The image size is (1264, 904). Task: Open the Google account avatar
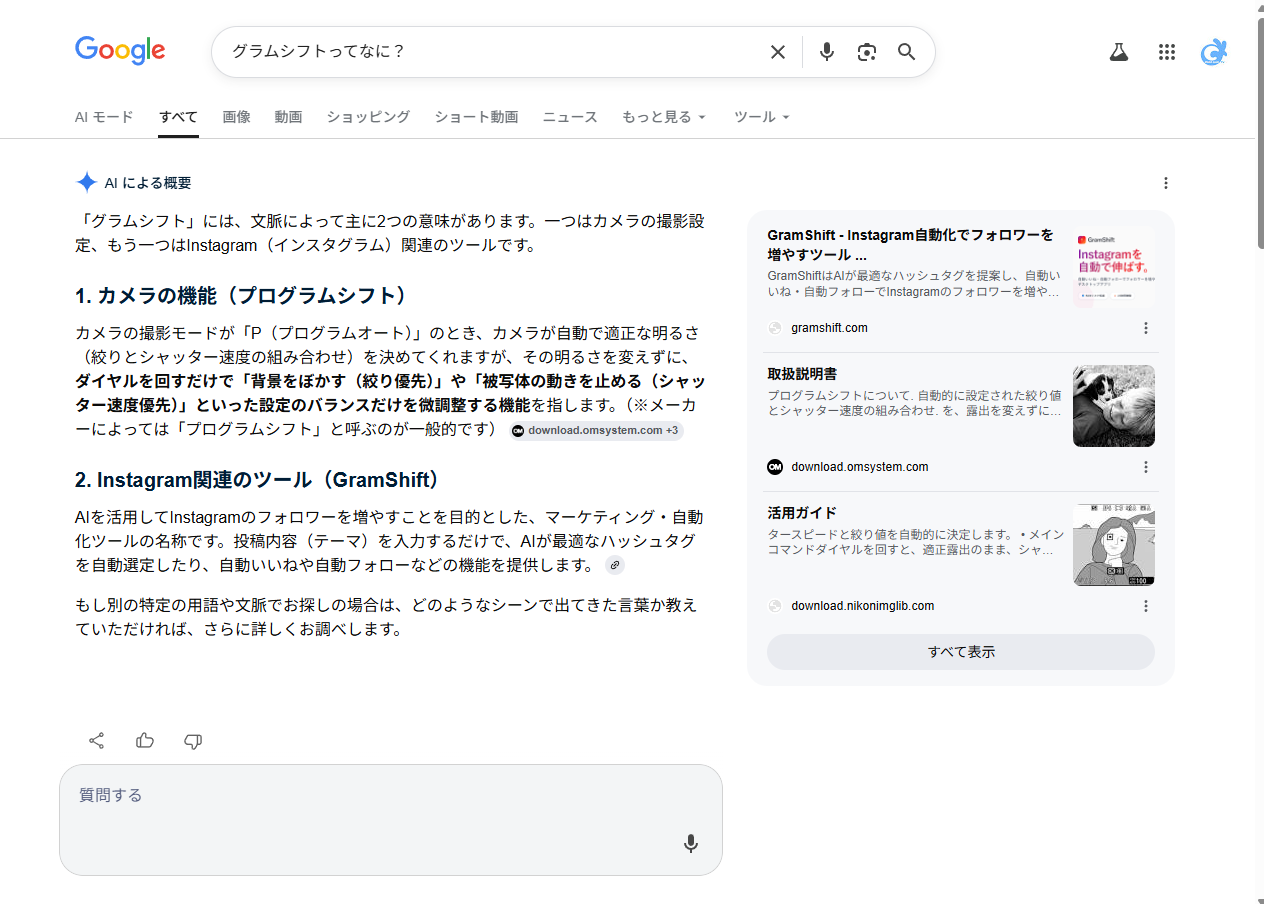tap(1214, 52)
